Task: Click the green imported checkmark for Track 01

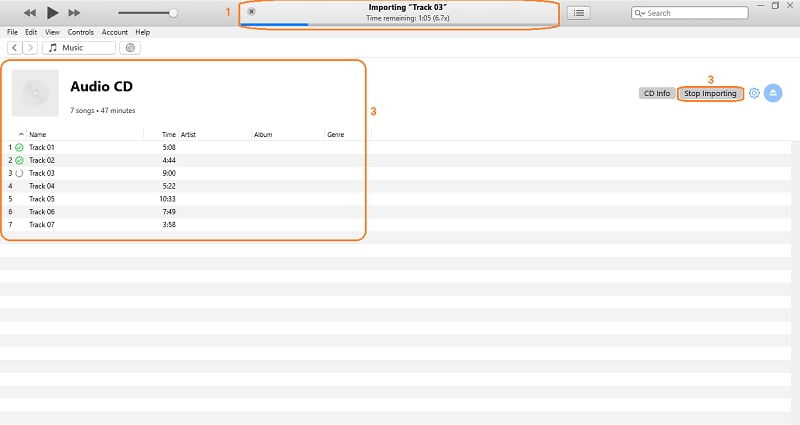Action: (x=19, y=147)
